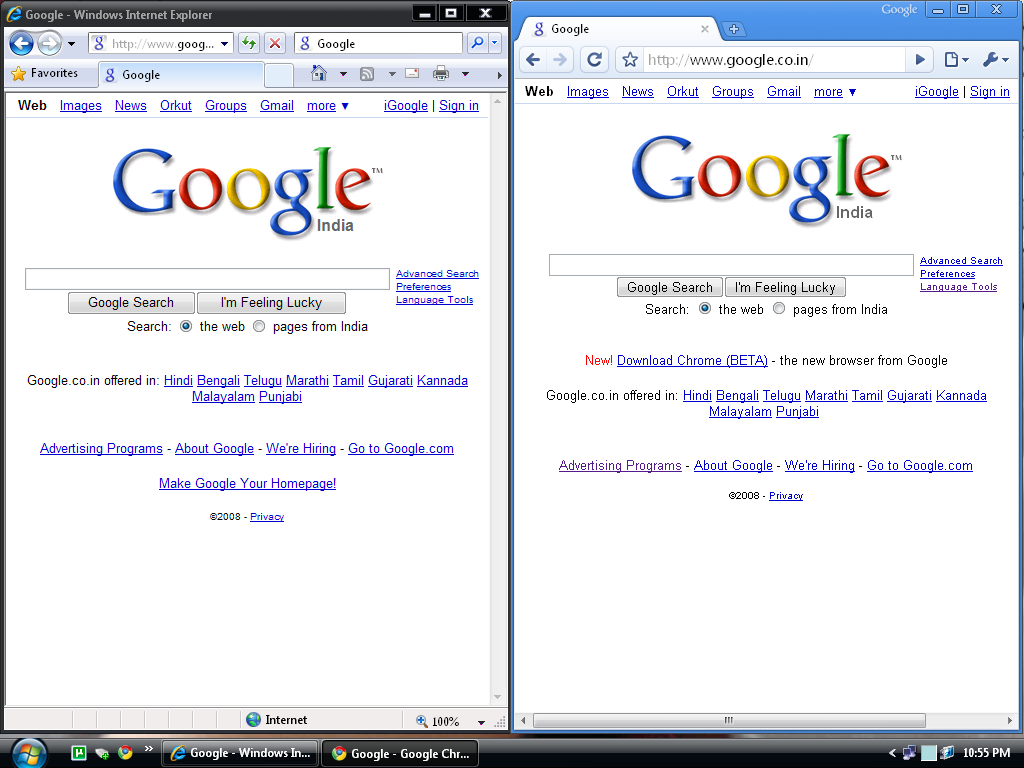Select 'pages from India' radio in Chrome
1024x768 pixels.
[779, 308]
